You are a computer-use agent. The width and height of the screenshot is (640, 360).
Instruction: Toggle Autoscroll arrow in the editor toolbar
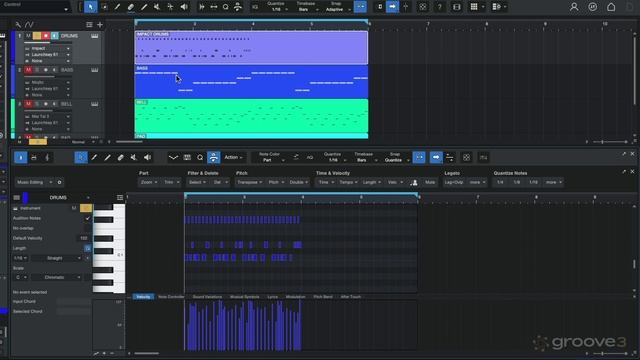(436, 158)
